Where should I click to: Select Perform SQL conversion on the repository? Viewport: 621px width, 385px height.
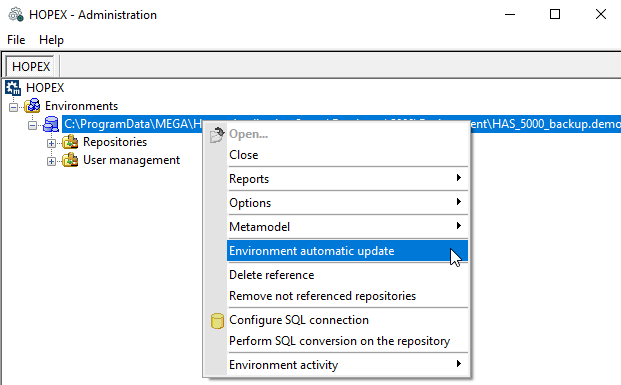coord(347,341)
